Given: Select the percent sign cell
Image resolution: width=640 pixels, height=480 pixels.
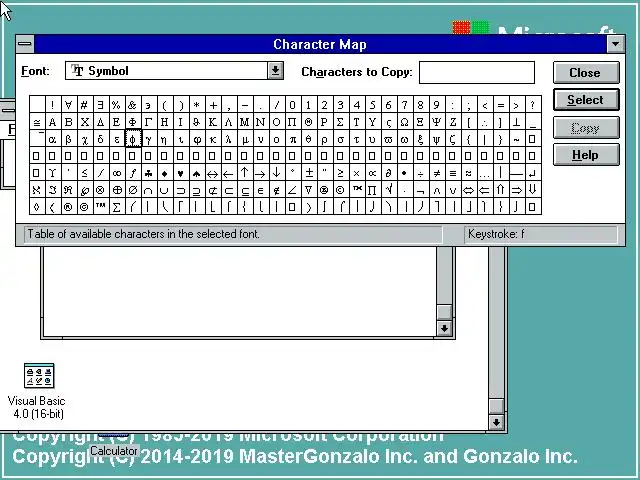Looking at the screenshot, I should click(116, 105).
